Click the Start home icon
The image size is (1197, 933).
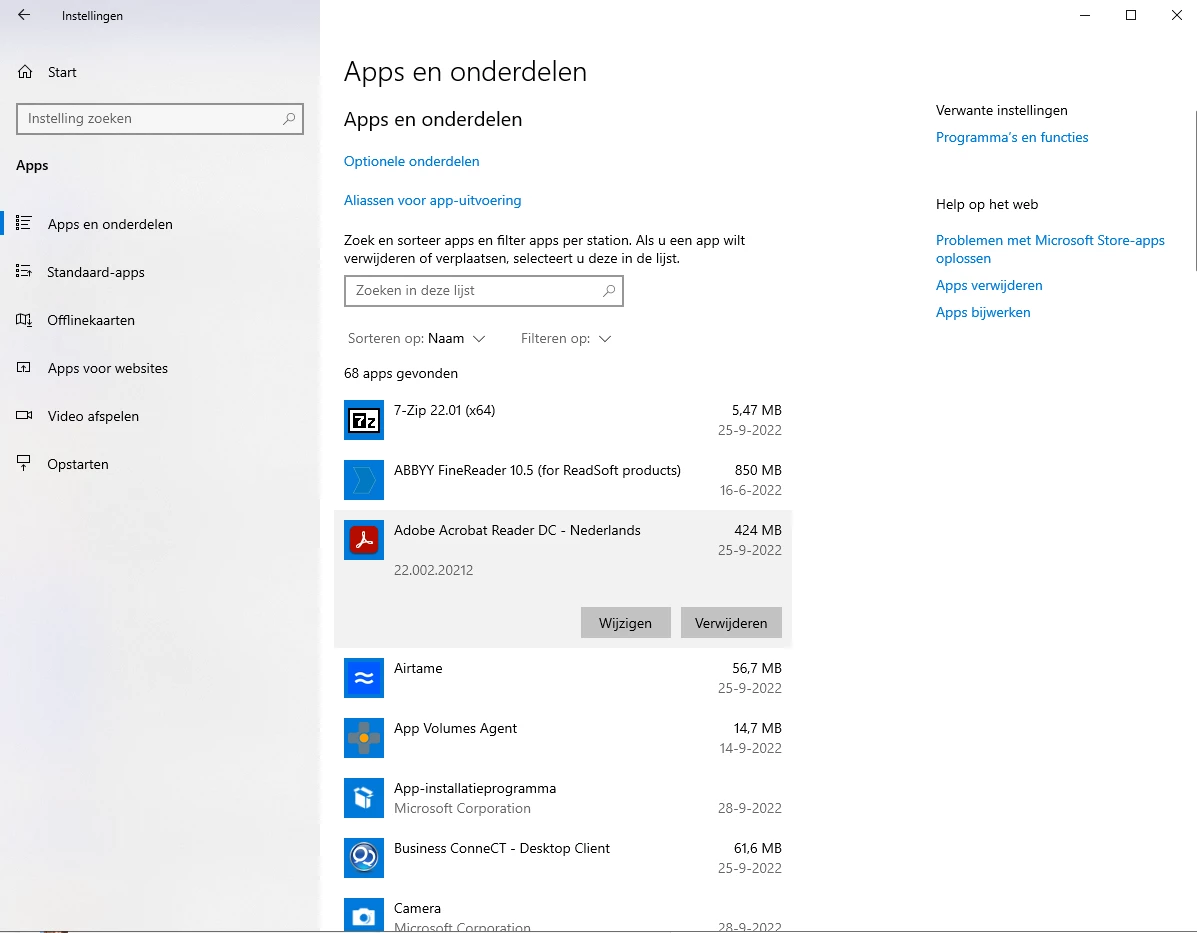[25, 72]
